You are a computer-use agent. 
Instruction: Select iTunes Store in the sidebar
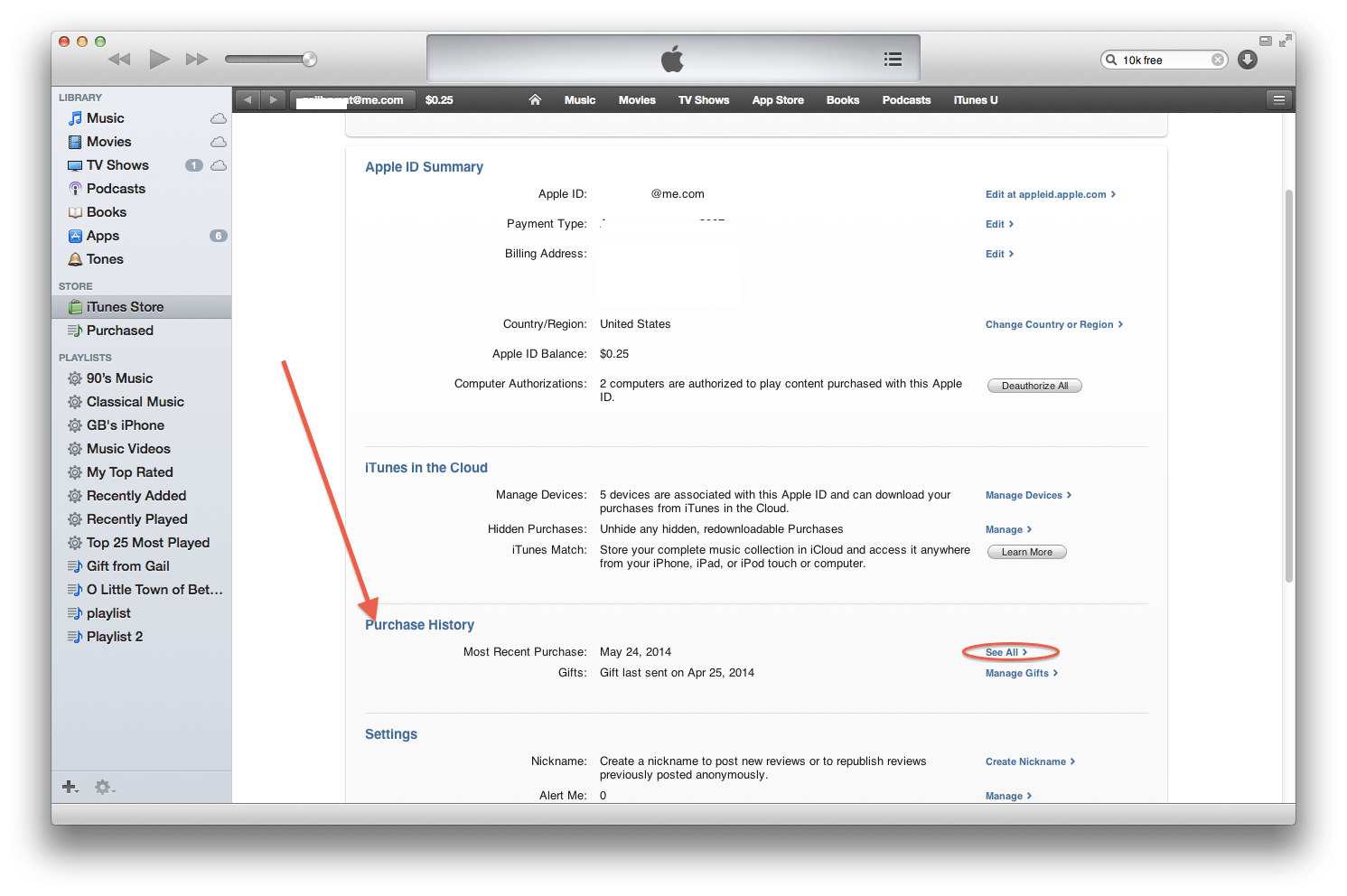(141, 307)
